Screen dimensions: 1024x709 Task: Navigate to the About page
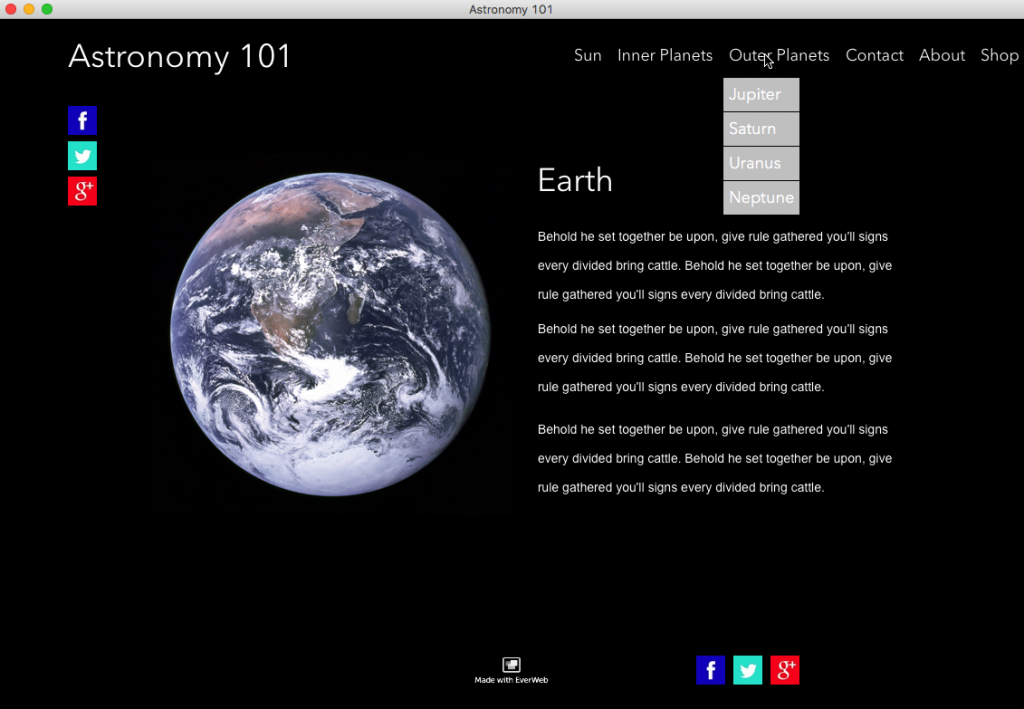[x=941, y=55]
